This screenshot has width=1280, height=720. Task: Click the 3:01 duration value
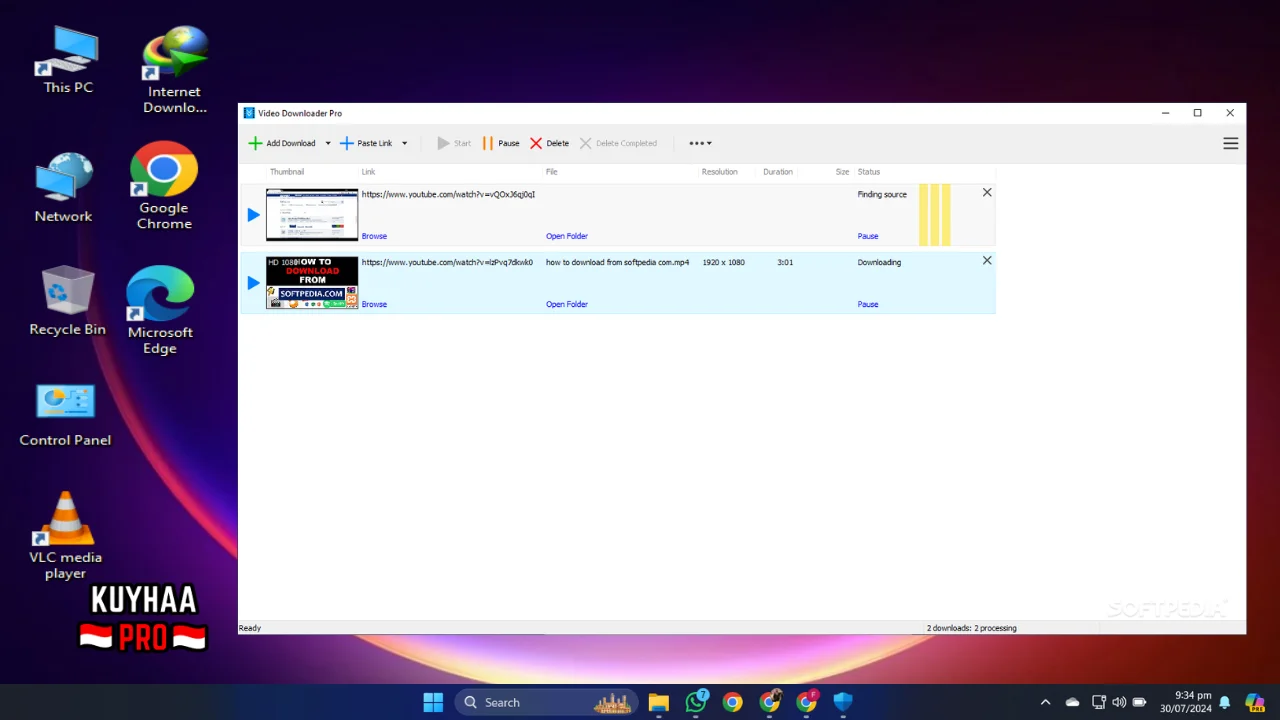(x=785, y=262)
